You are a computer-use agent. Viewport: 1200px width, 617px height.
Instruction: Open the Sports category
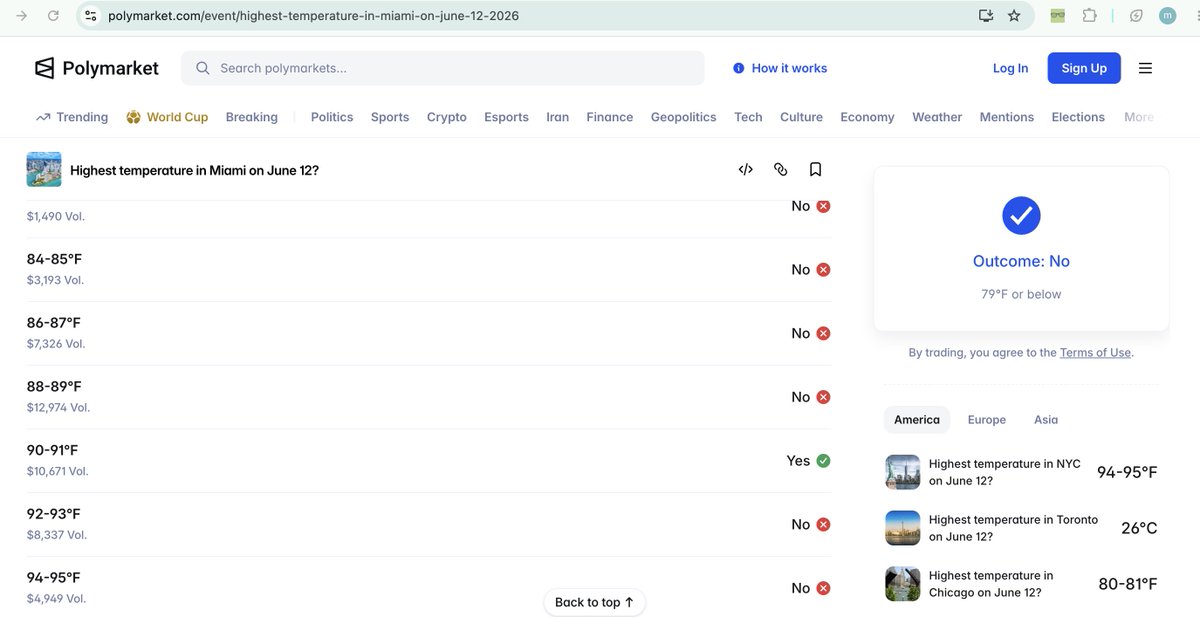[390, 117]
